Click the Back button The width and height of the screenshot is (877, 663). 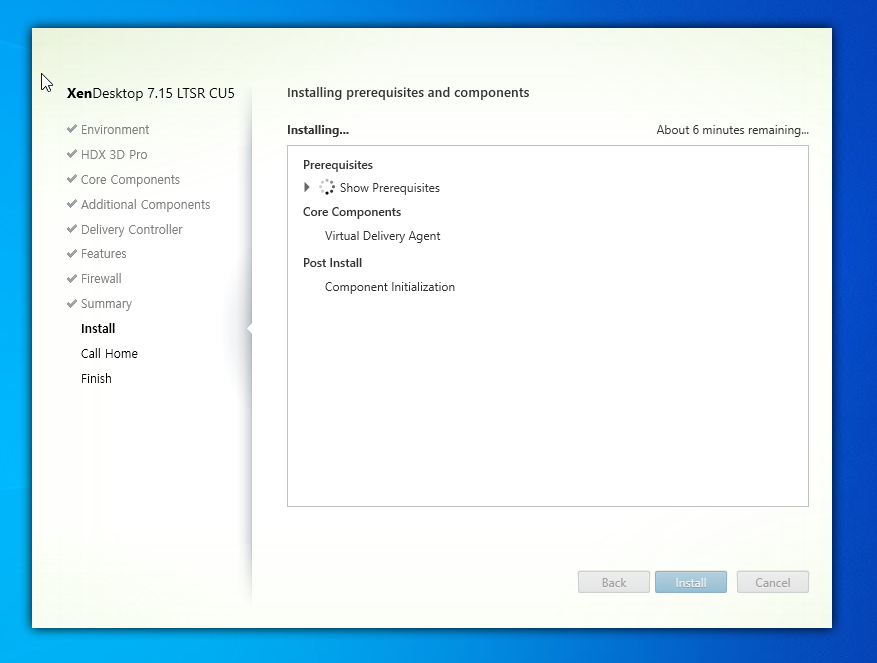click(614, 582)
